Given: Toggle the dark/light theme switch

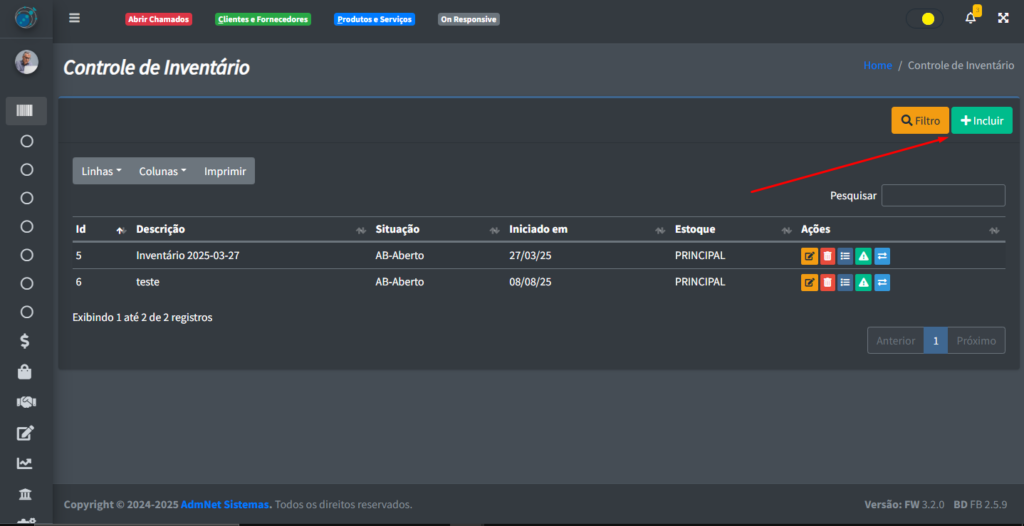Looking at the screenshot, I should [x=923, y=18].
